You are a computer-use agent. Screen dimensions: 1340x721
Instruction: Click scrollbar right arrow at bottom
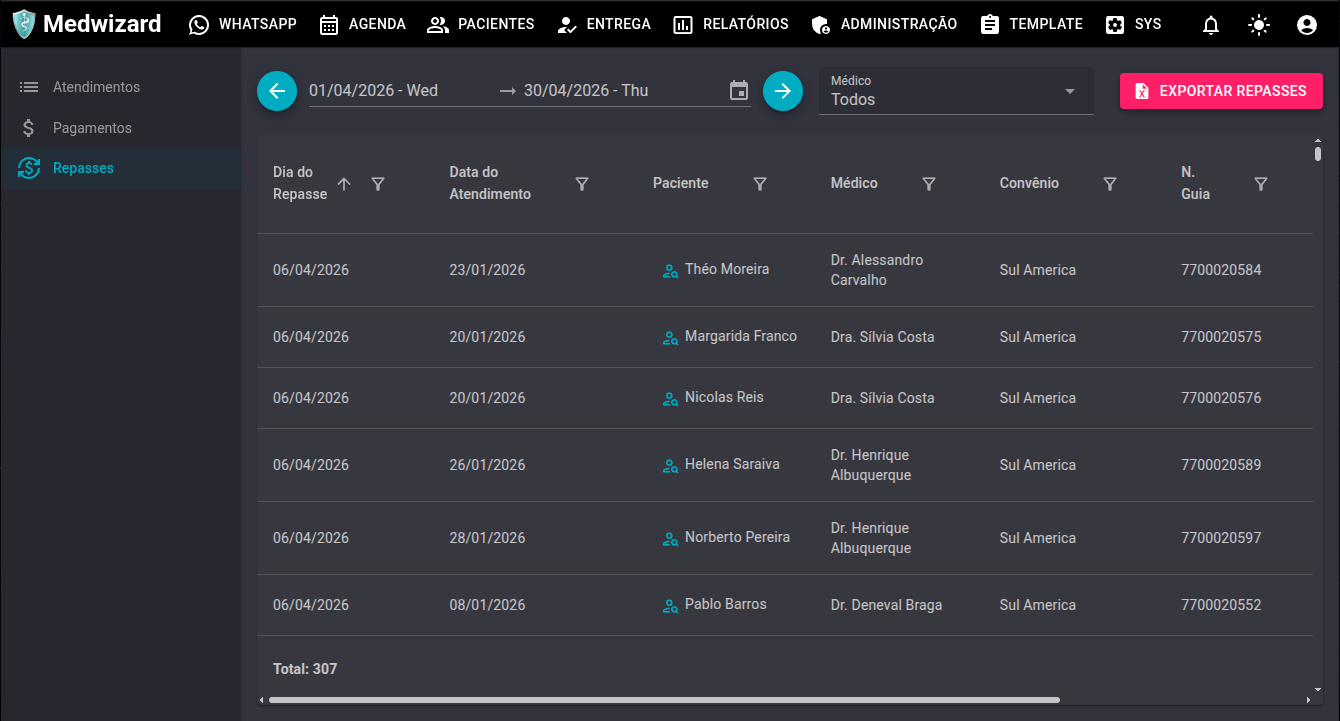(1308, 700)
